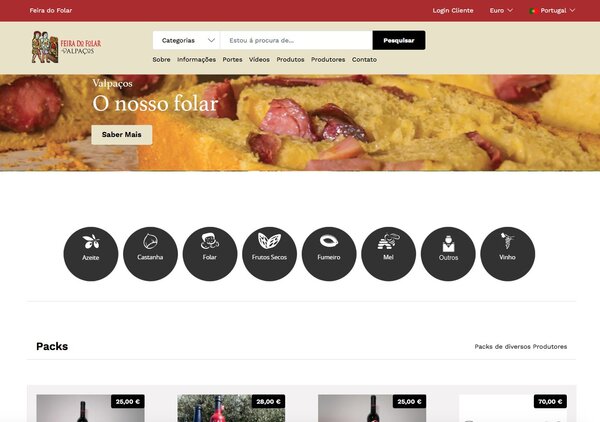Select the Mel honey category icon
This screenshot has width=600, height=422.
click(388, 254)
